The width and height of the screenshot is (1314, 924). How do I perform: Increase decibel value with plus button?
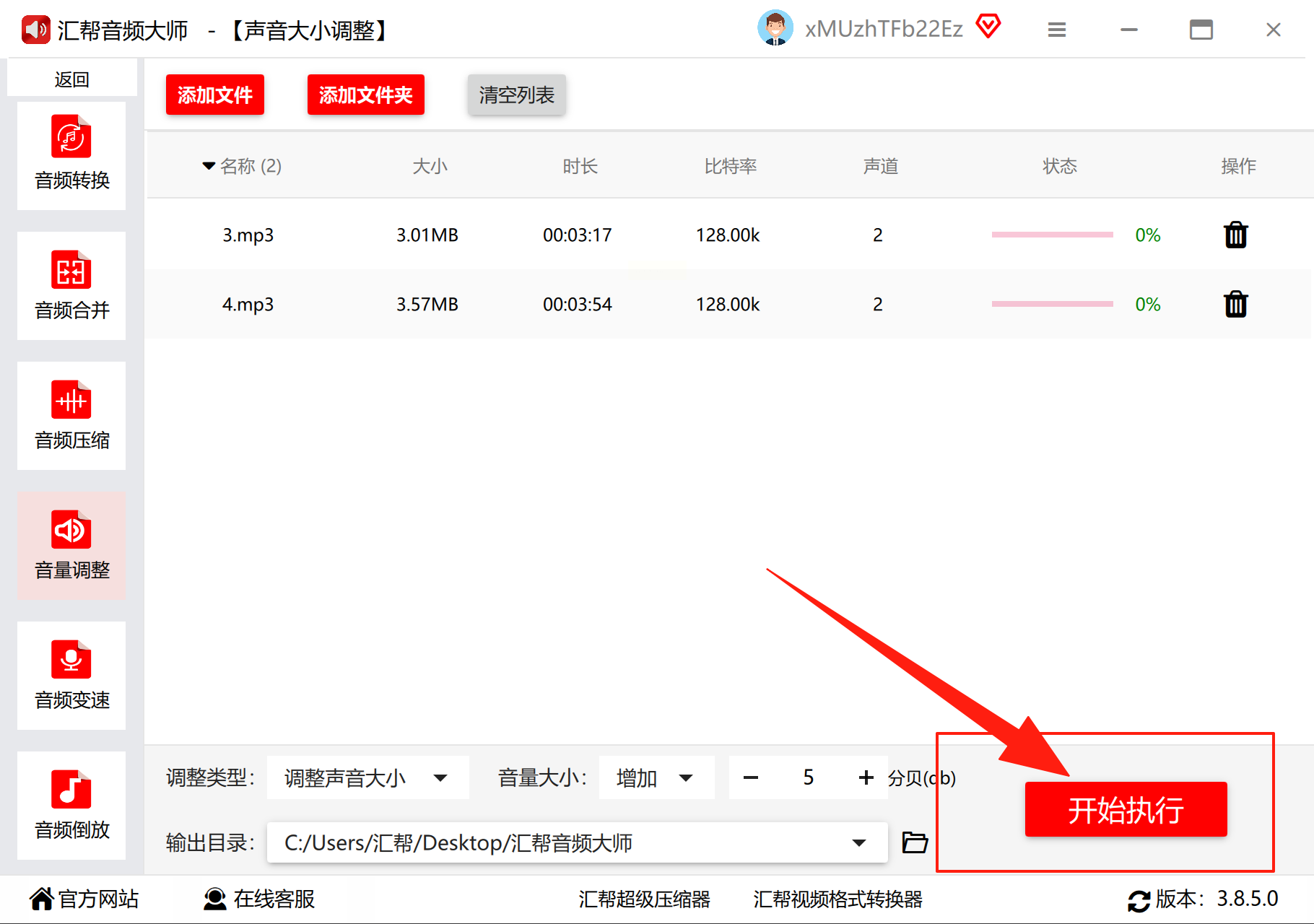[866, 777]
